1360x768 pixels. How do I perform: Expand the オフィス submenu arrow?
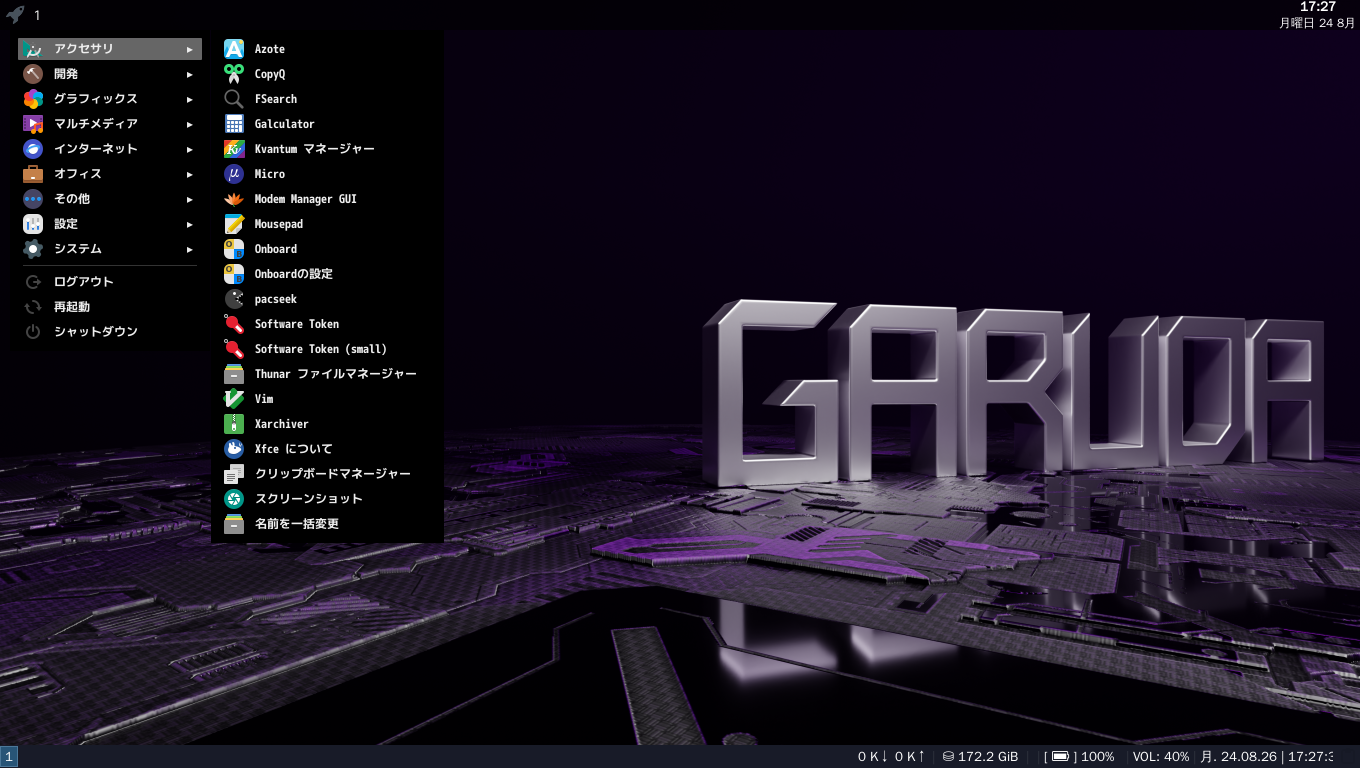pyautogui.click(x=190, y=174)
